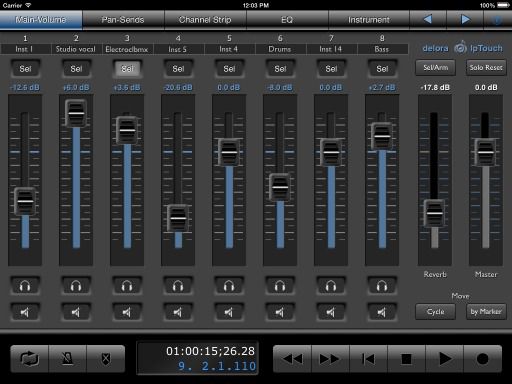Viewport: 512px width, 384px height.
Task: Mute the Electrodbmx channel speaker icon
Action: point(127,312)
